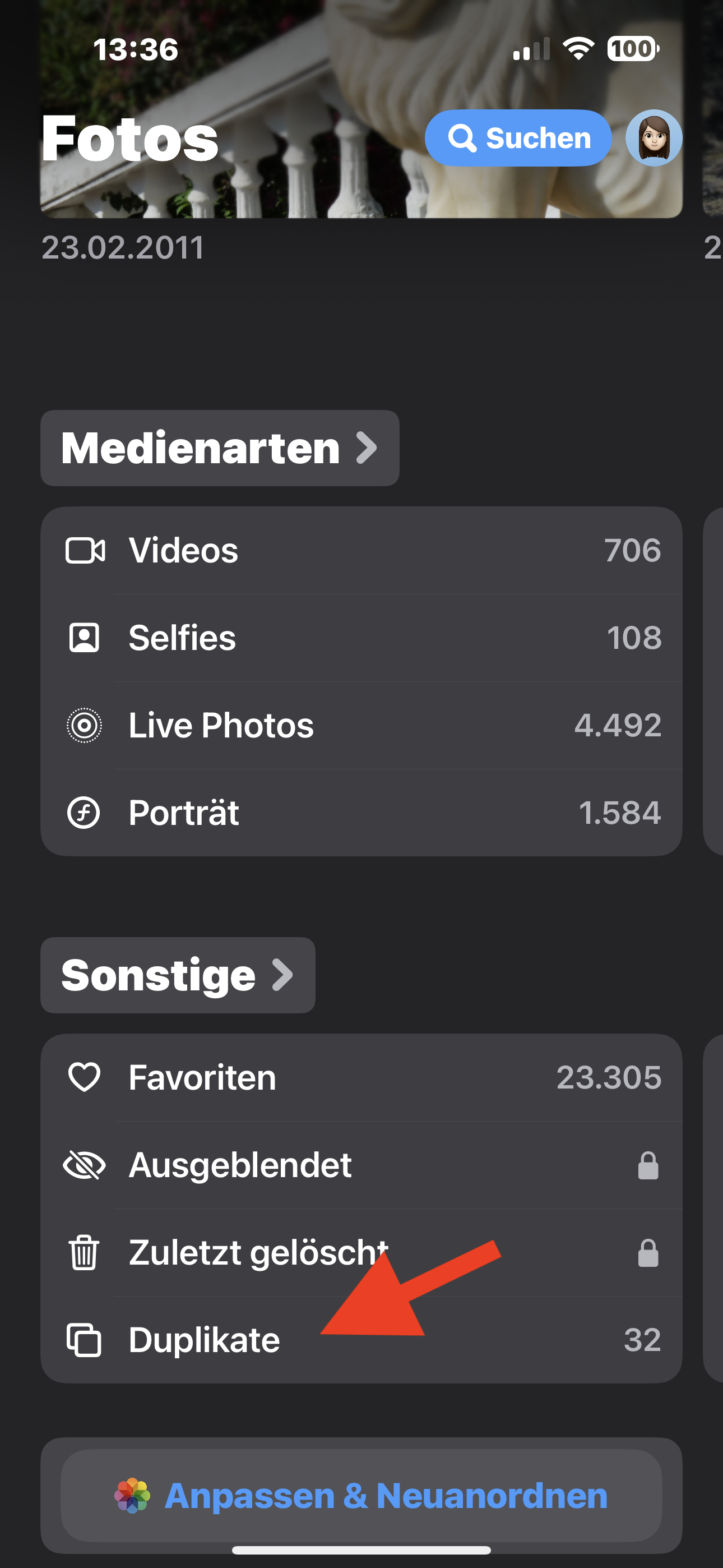This screenshot has height=1568, width=723.
Task: Tap the Favoriten heart icon
Action: pos(84,1077)
